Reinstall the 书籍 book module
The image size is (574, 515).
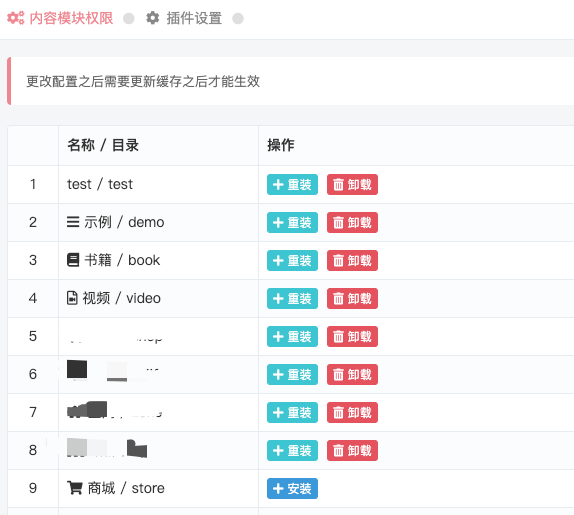pos(292,261)
